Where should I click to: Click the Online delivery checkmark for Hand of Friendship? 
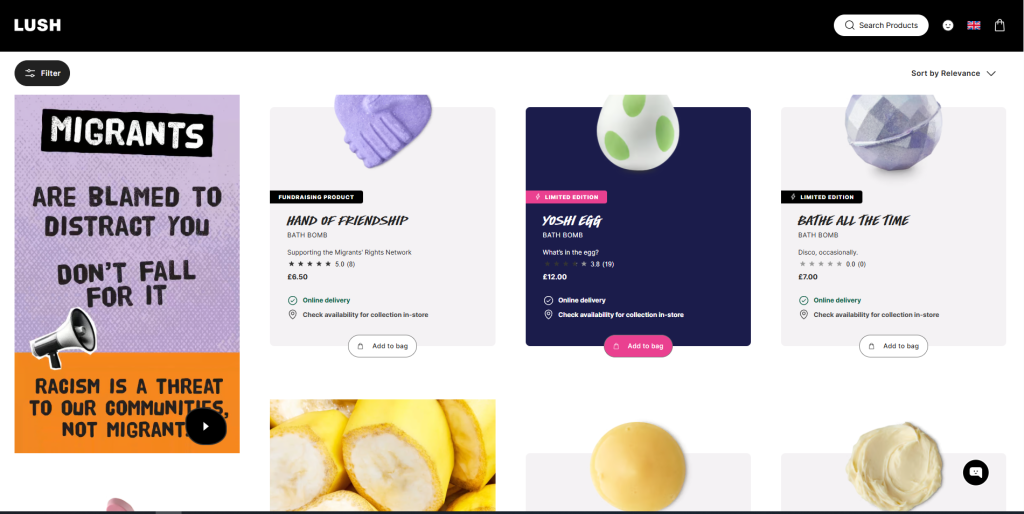[x=293, y=300]
